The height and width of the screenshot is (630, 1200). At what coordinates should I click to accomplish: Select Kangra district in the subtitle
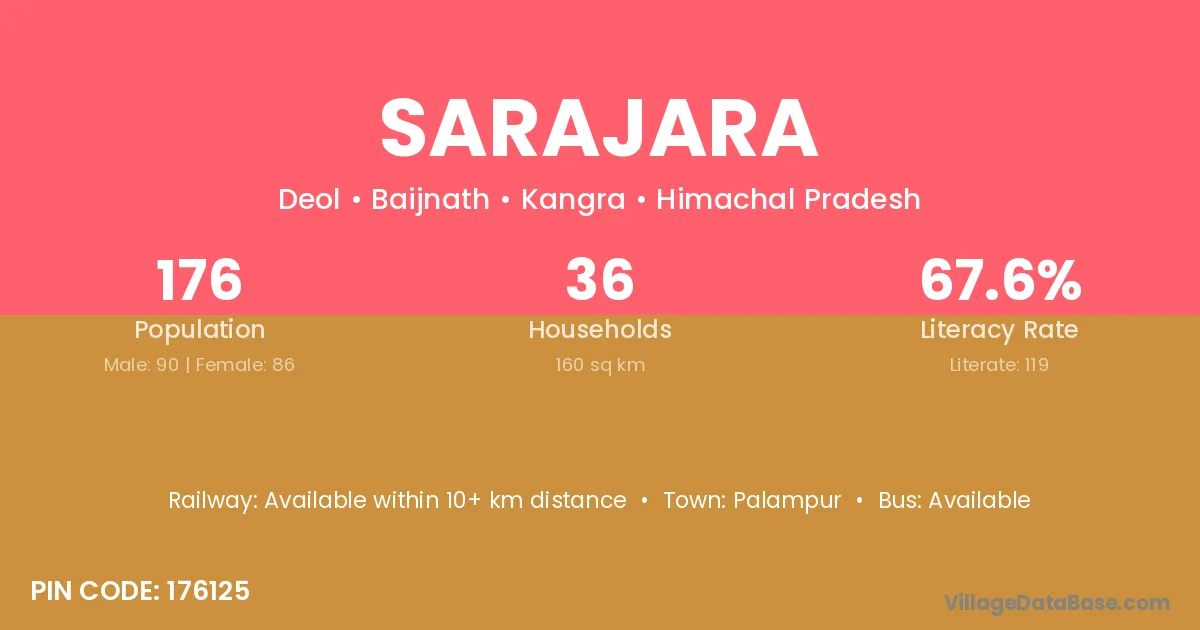pyautogui.click(x=573, y=200)
